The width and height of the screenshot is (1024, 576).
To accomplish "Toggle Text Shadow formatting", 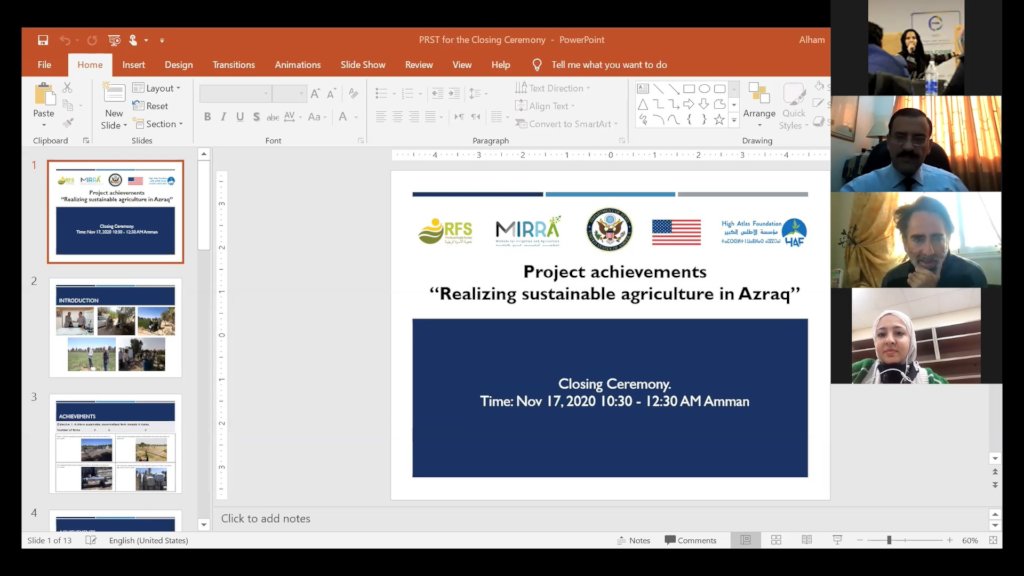I will pyautogui.click(x=256, y=117).
